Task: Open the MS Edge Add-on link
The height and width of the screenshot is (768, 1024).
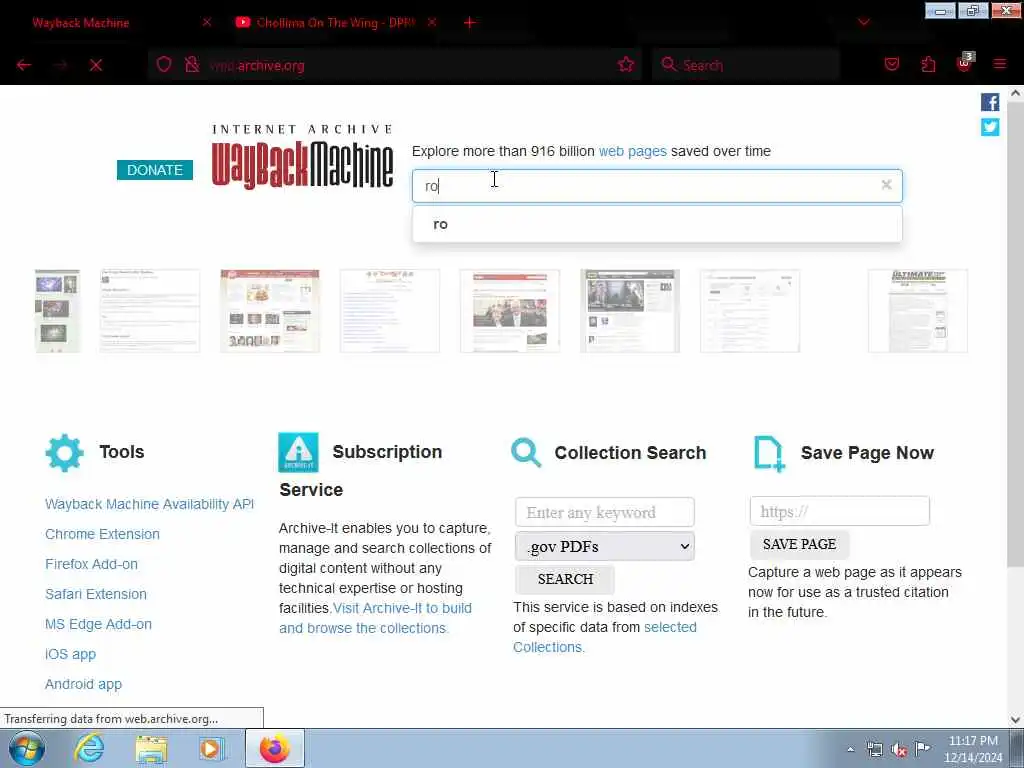Action: tap(99, 624)
